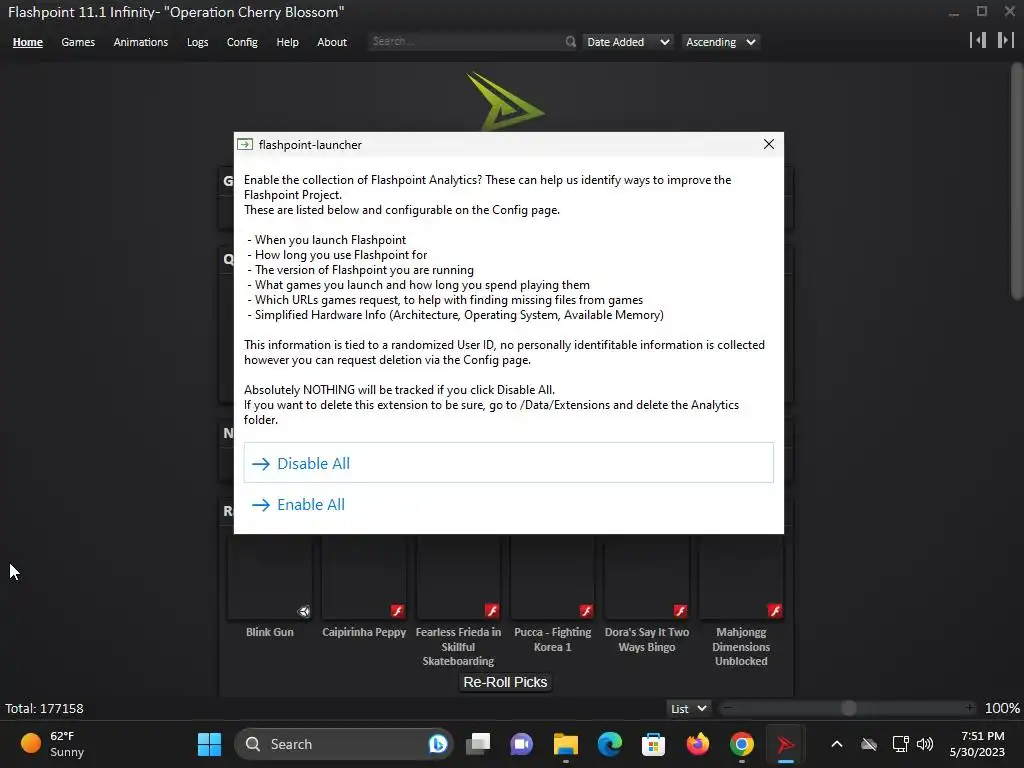Click the Flash icon on Pucca - Fighting Korea
The height and width of the screenshot is (768, 1024).
pyautogui.click(x=586, y=611)
